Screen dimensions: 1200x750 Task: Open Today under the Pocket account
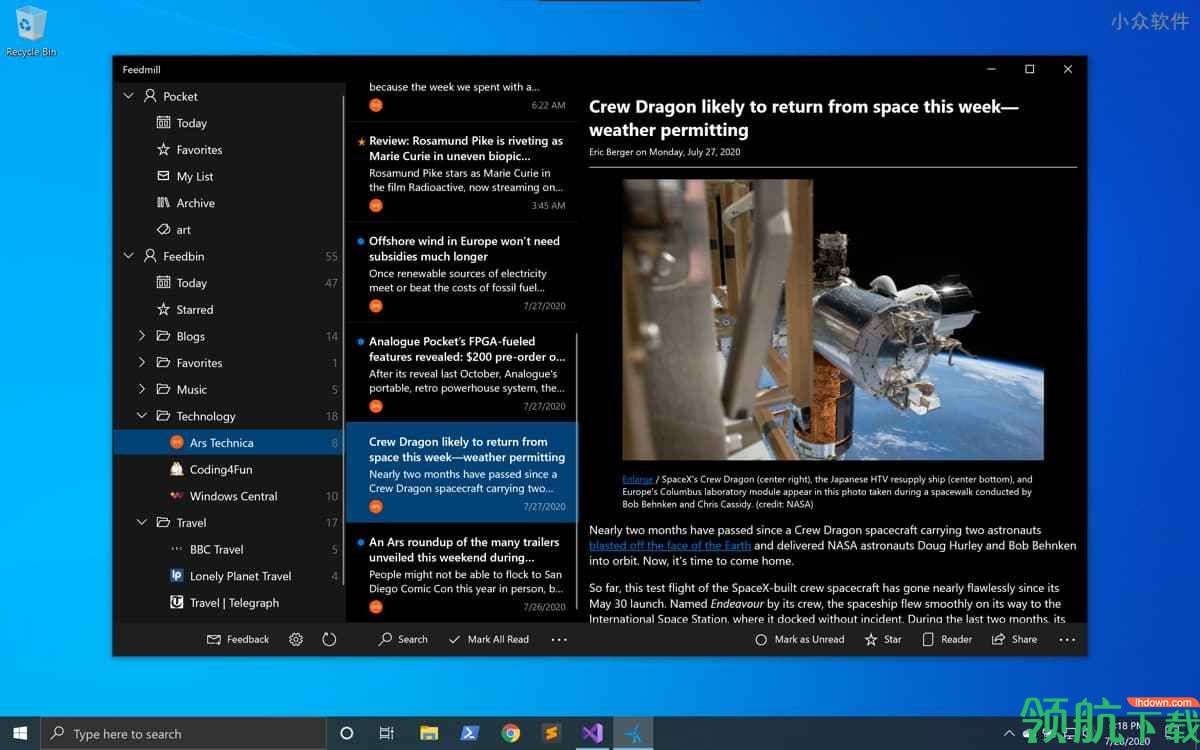228,123
